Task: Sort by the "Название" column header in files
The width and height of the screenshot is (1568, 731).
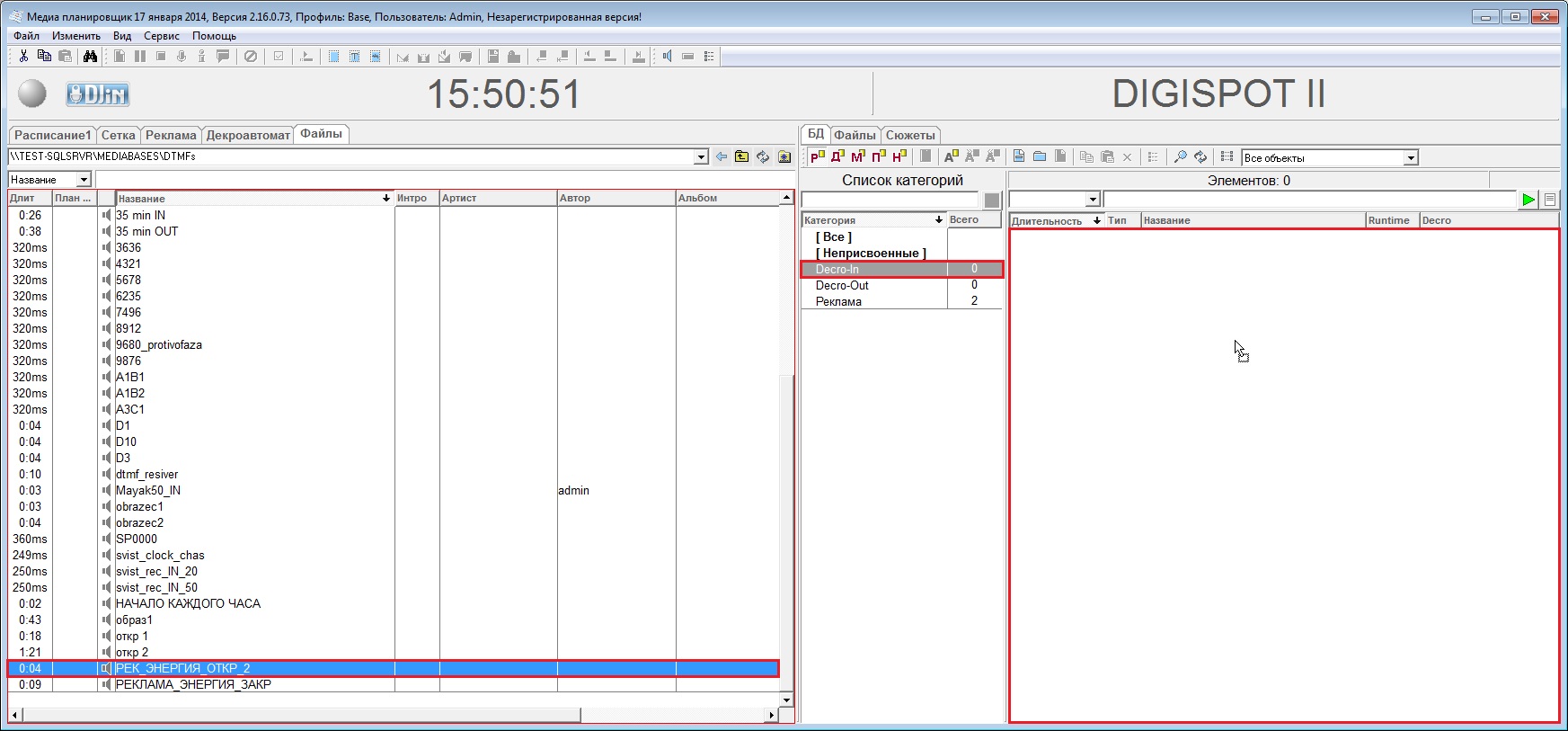Action: point(255,198)
